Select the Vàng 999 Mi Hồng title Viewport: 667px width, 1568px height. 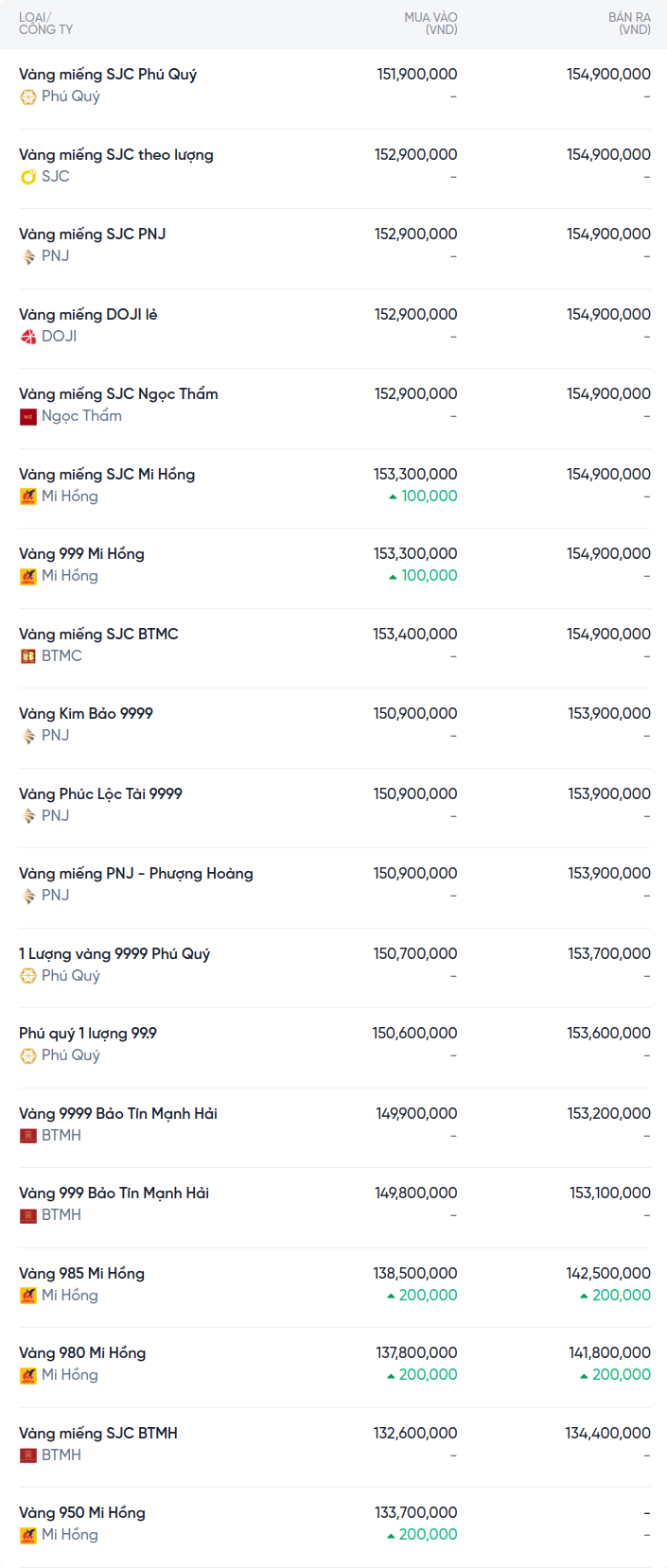coord(81,554)
